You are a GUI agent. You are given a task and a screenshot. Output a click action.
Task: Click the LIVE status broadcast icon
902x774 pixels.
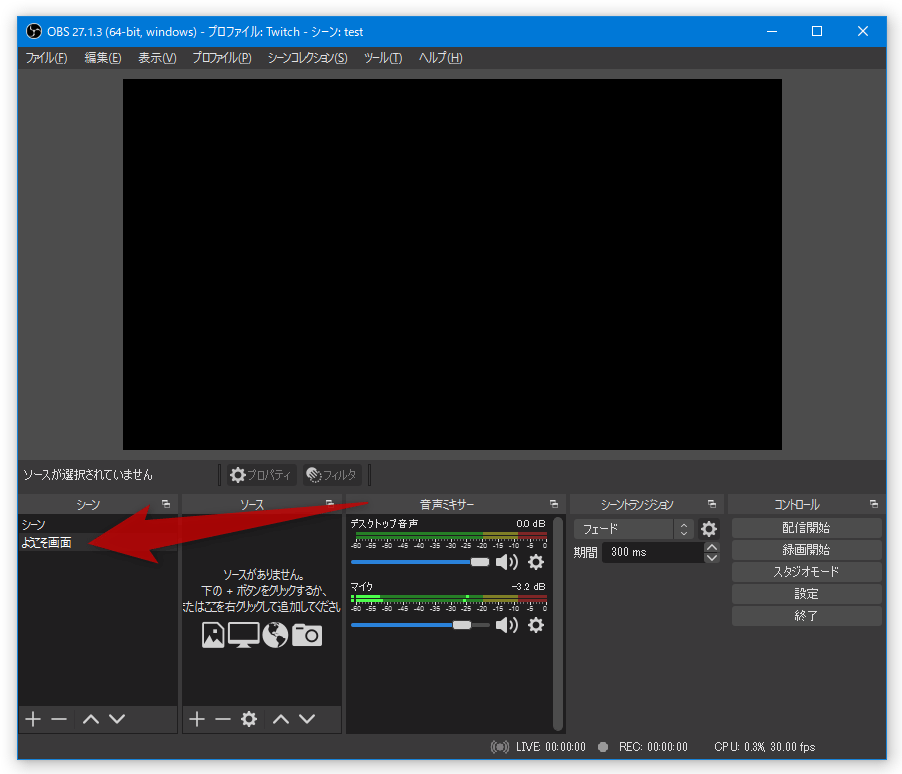coord(500,747)
